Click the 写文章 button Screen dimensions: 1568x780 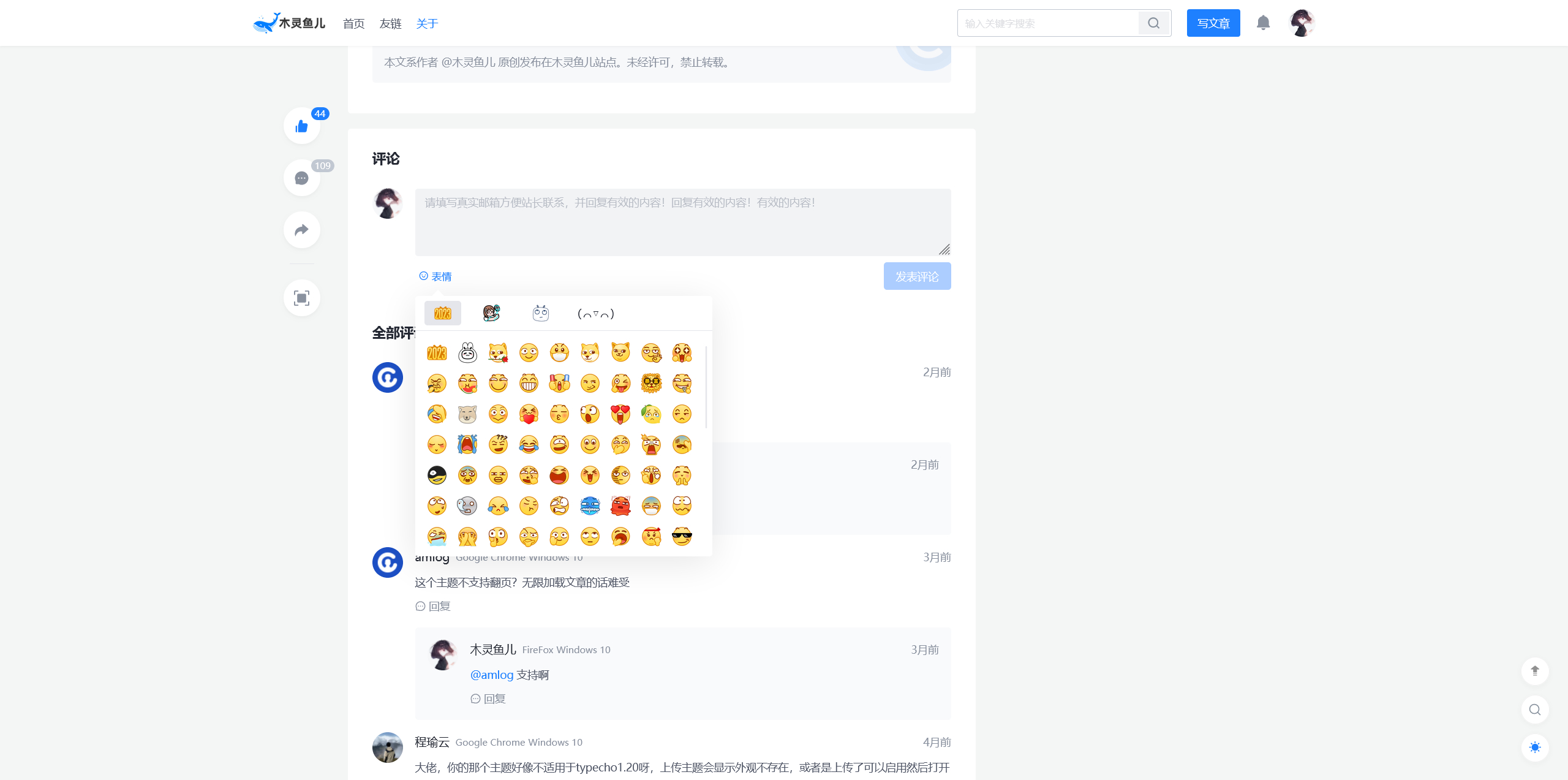click(x=1213, y=23)
